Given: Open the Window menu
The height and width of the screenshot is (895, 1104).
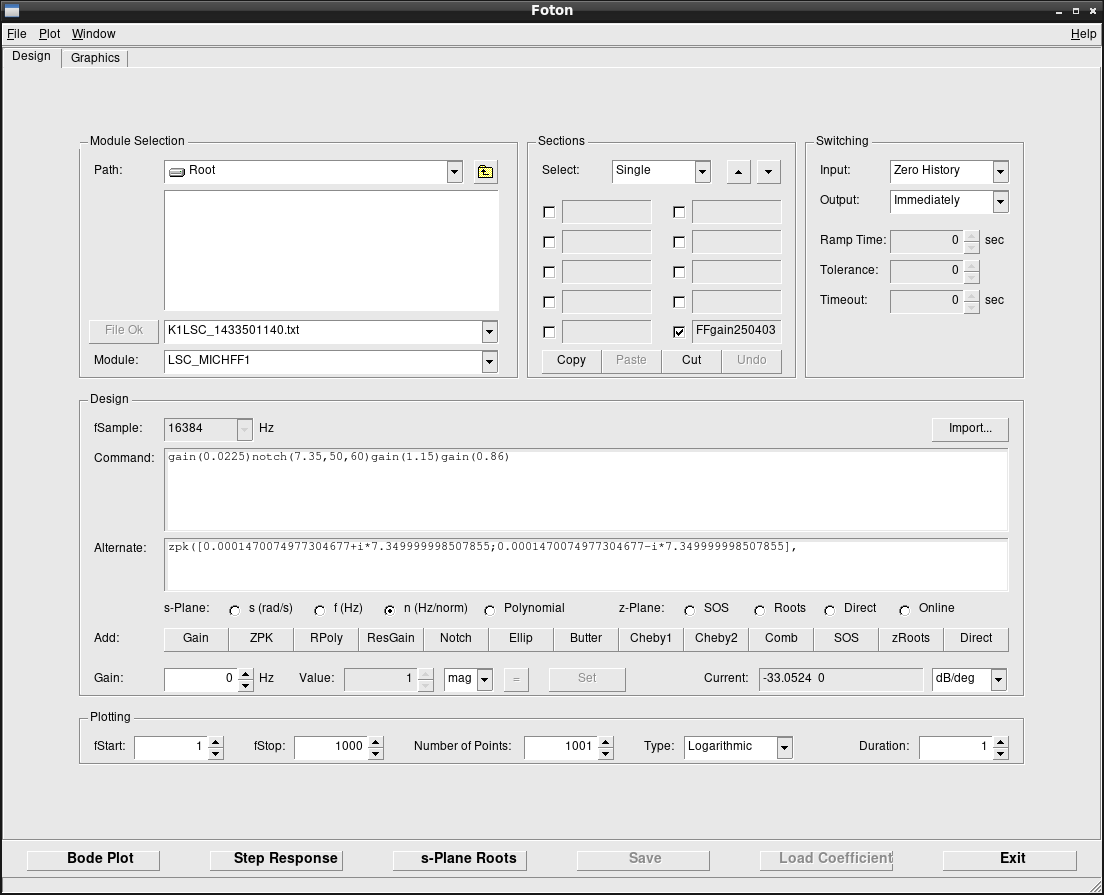Looking at the screenshot, I should click(x=94, y=34).
